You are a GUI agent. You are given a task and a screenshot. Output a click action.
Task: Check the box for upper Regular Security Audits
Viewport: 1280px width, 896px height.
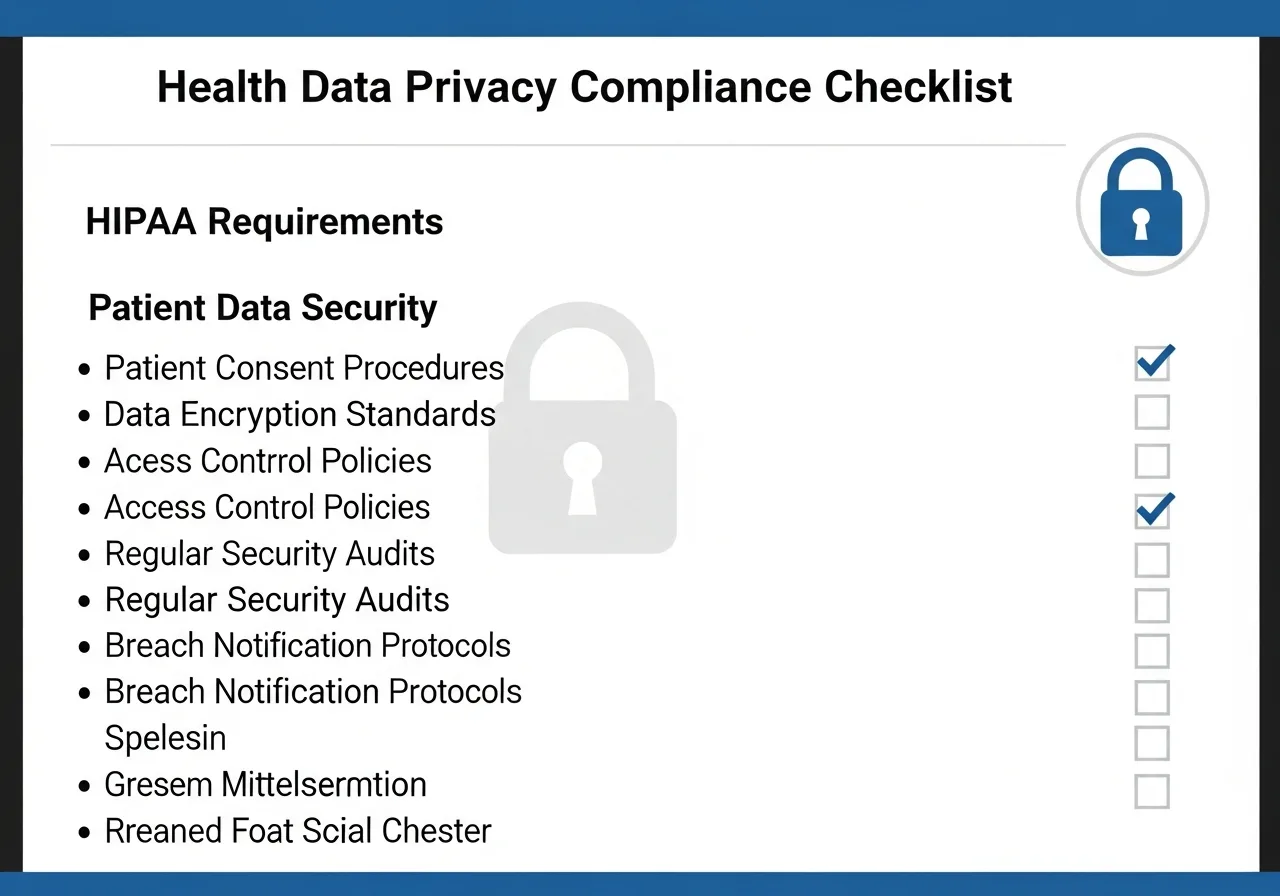[x=1152, y=559]
